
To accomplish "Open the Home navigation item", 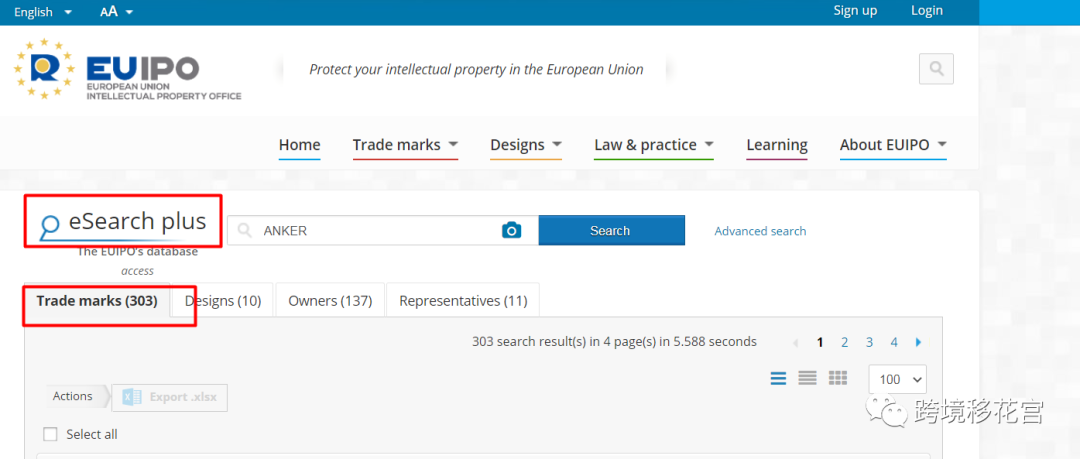I will click(300, 145).
